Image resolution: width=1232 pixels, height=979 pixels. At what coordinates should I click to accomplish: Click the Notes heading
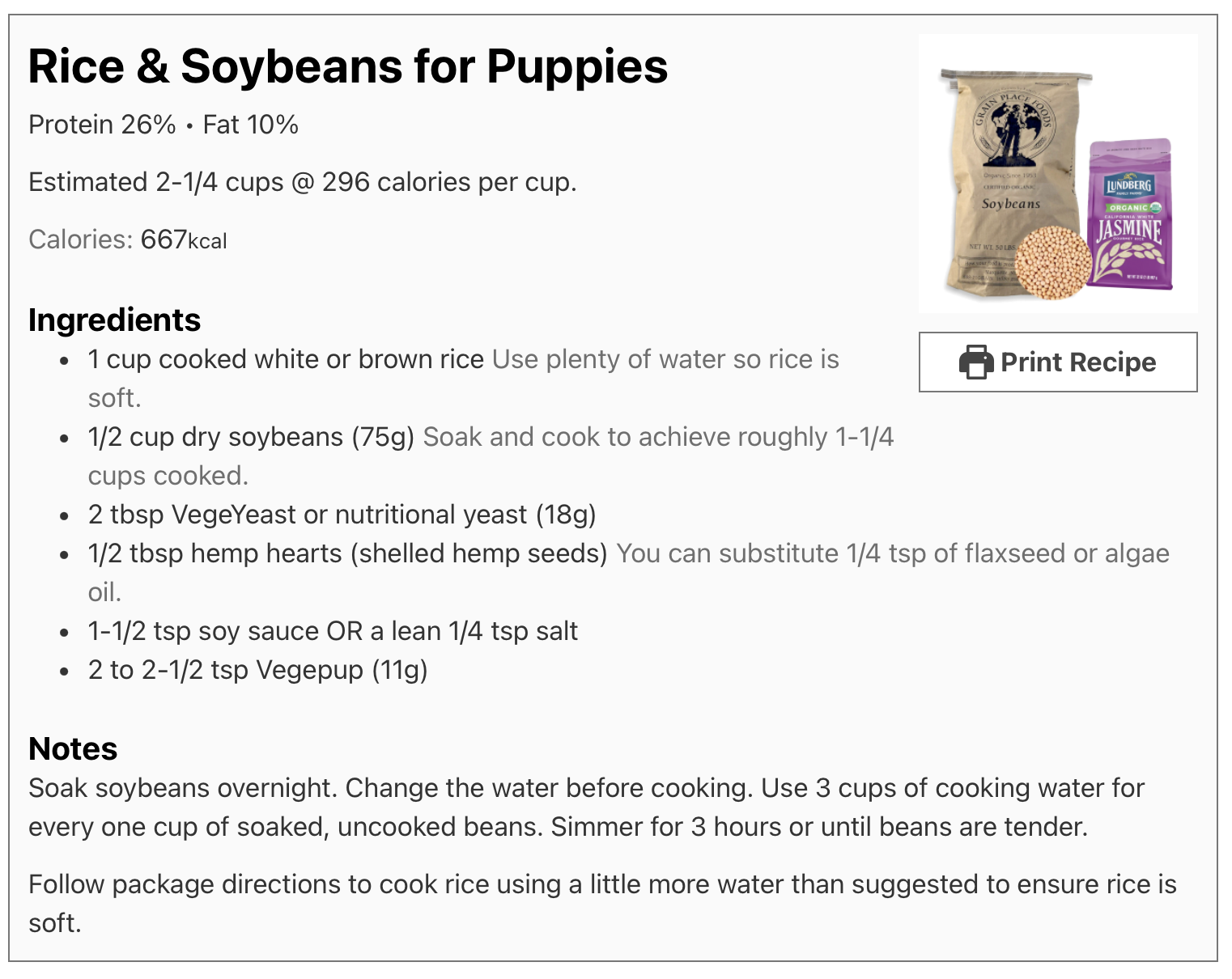[73, 749]
